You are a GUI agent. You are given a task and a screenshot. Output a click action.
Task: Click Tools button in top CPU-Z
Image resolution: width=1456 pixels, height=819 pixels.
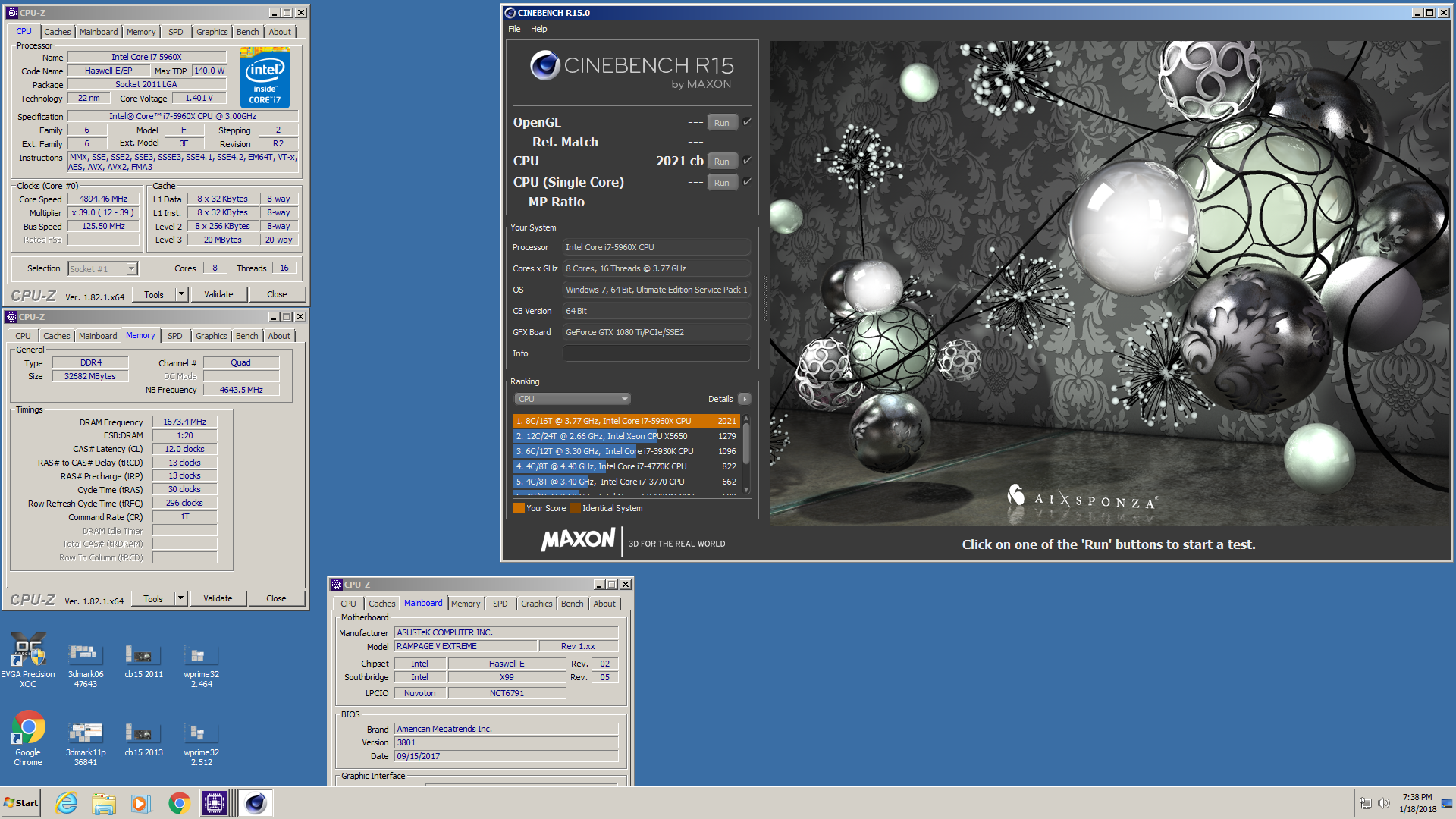coord(154,294)
